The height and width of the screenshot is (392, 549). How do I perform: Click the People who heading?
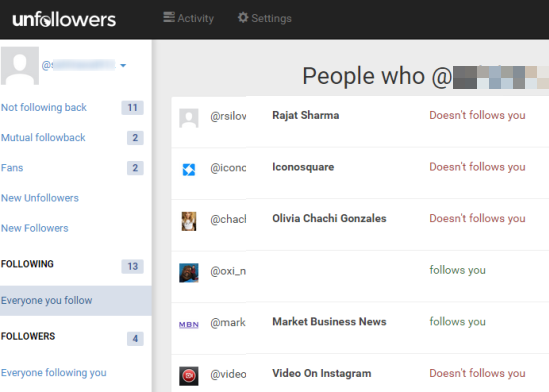point(363,76)
